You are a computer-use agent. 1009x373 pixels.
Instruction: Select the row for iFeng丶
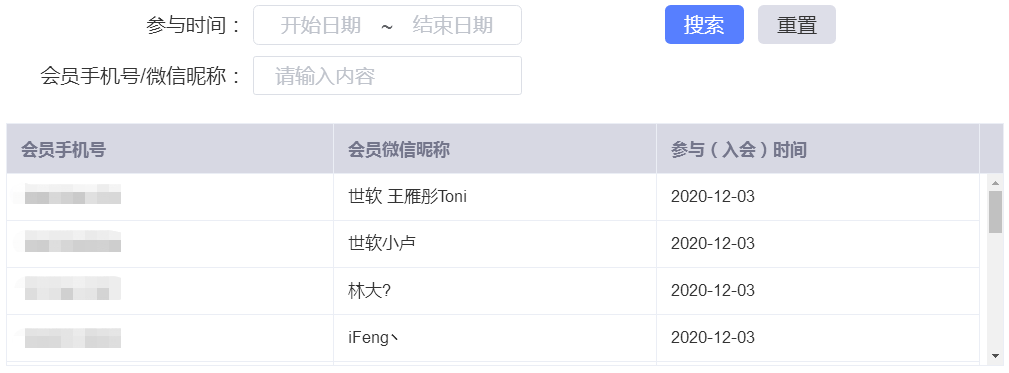(493, 338)
